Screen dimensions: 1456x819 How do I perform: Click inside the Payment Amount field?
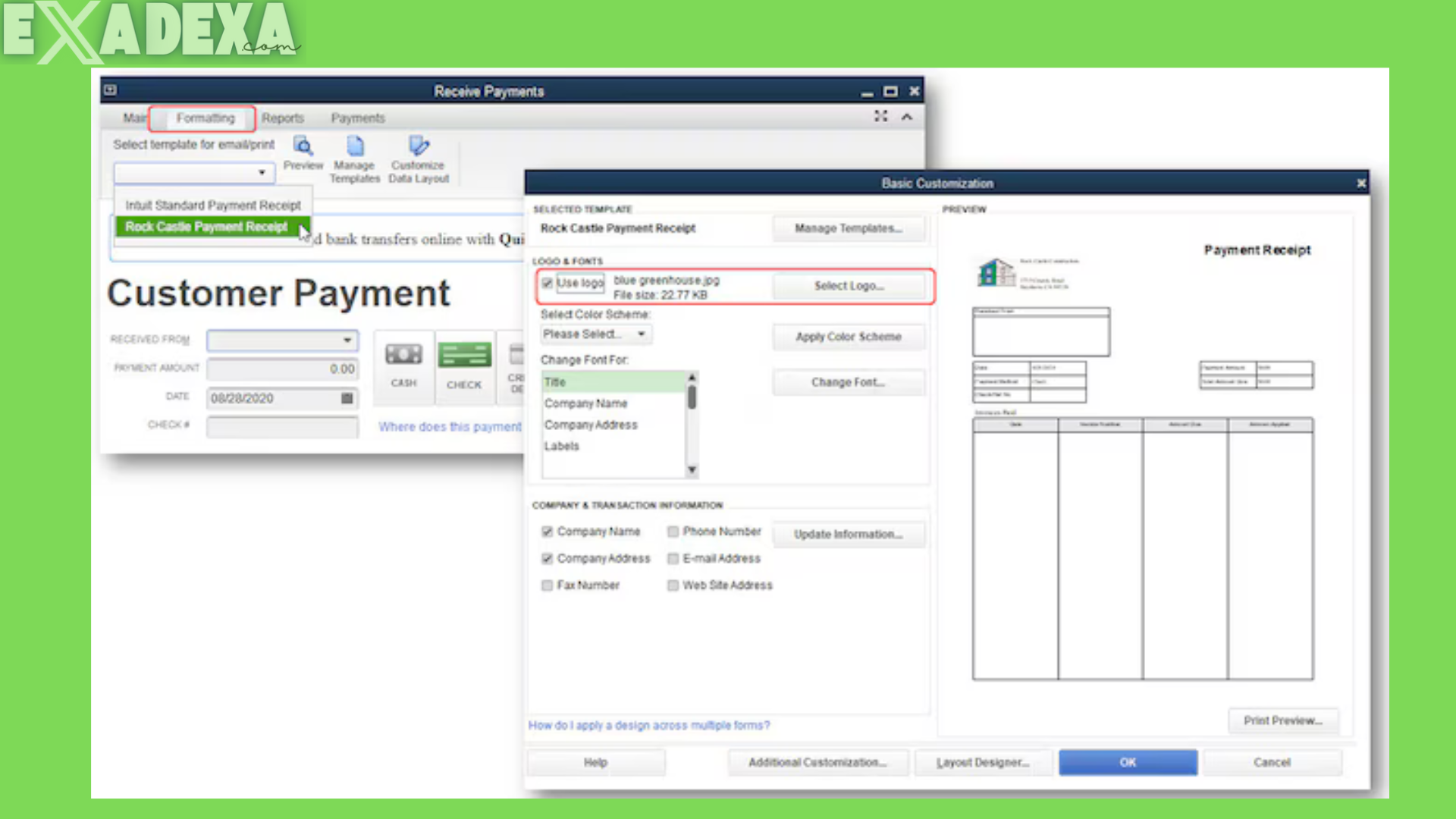pos(282,369)
